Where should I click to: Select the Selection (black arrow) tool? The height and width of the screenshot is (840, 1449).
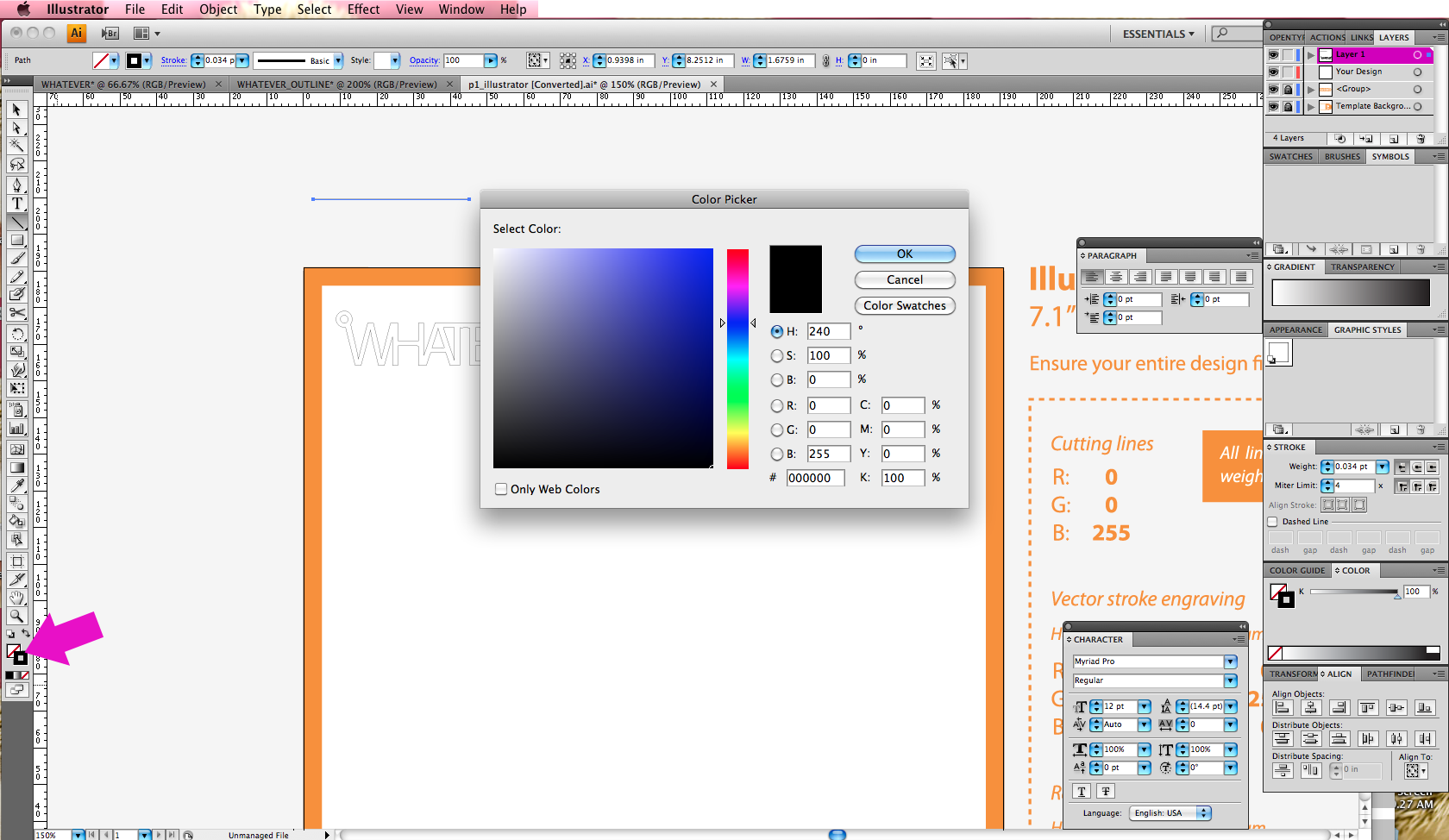click(x=16, y=110)
